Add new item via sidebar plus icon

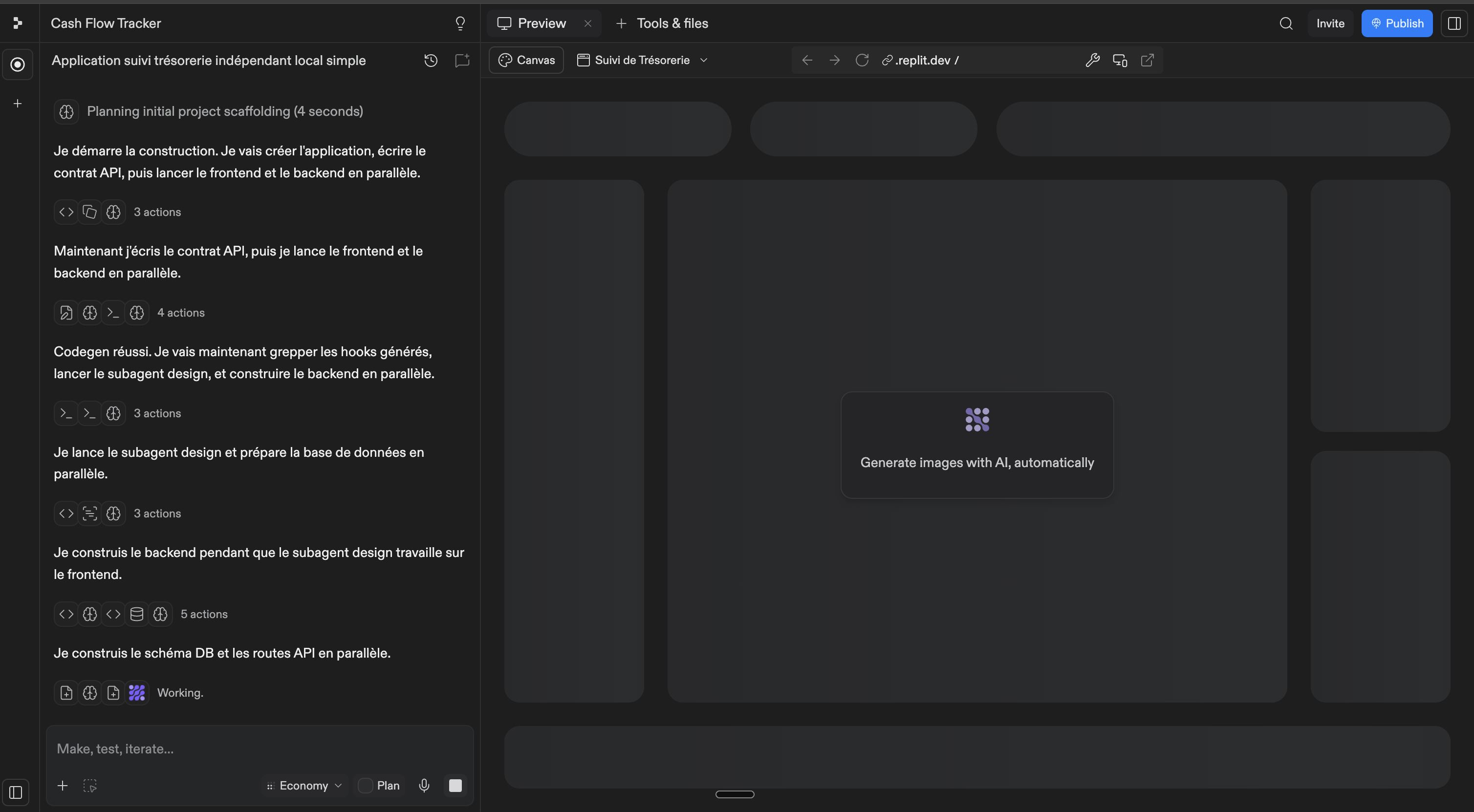coord(18,104)
